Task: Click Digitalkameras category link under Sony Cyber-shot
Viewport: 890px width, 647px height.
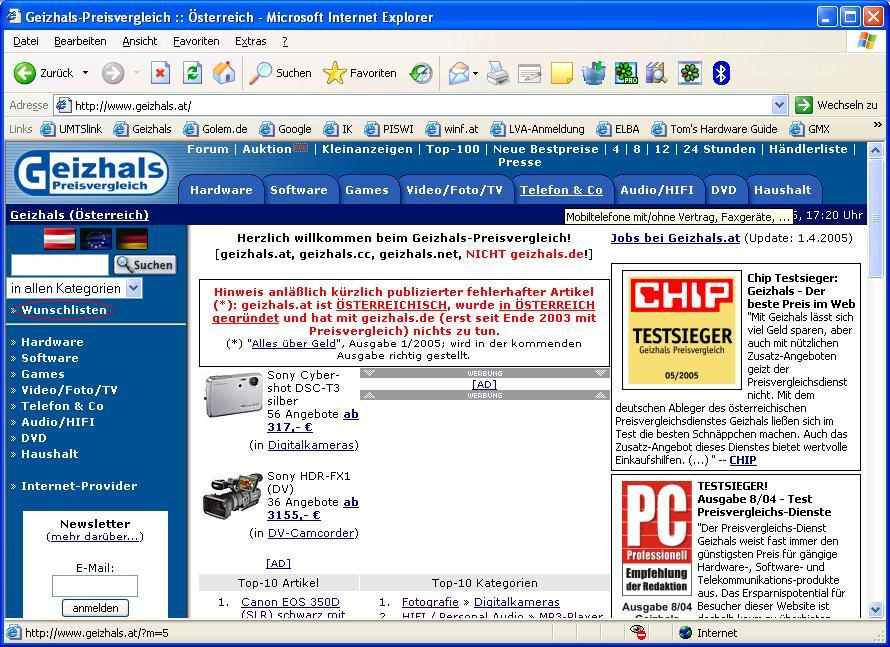Action: (311, 445)
